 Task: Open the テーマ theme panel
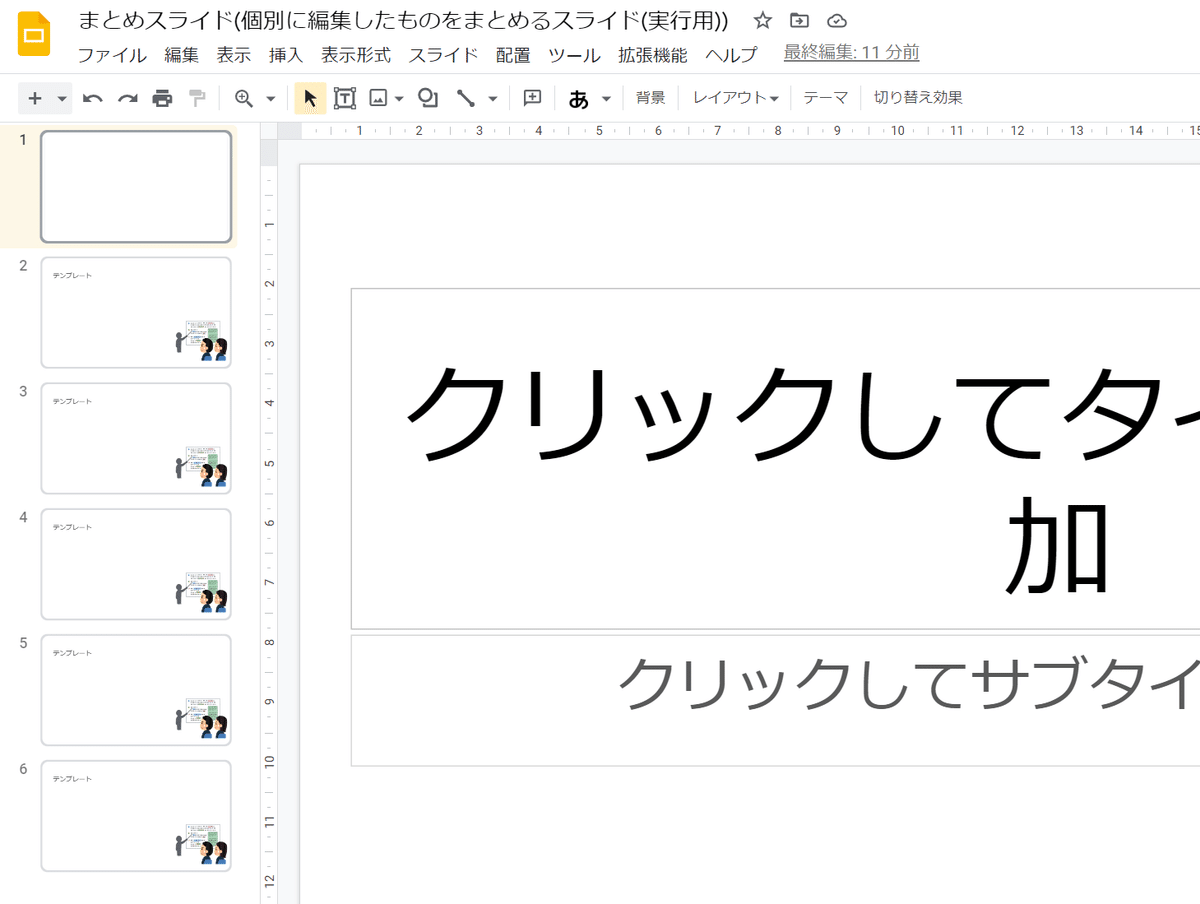coord(826,98)
